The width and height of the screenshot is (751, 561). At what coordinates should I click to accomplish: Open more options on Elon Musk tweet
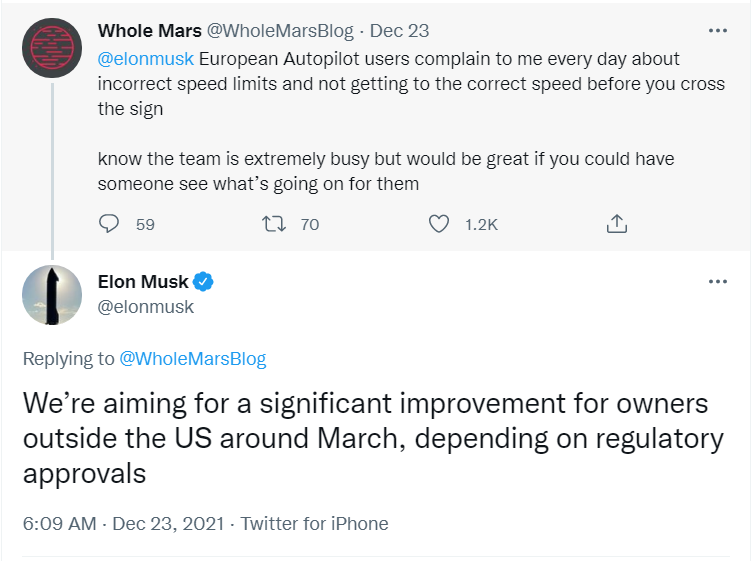[x=717, y=282]
